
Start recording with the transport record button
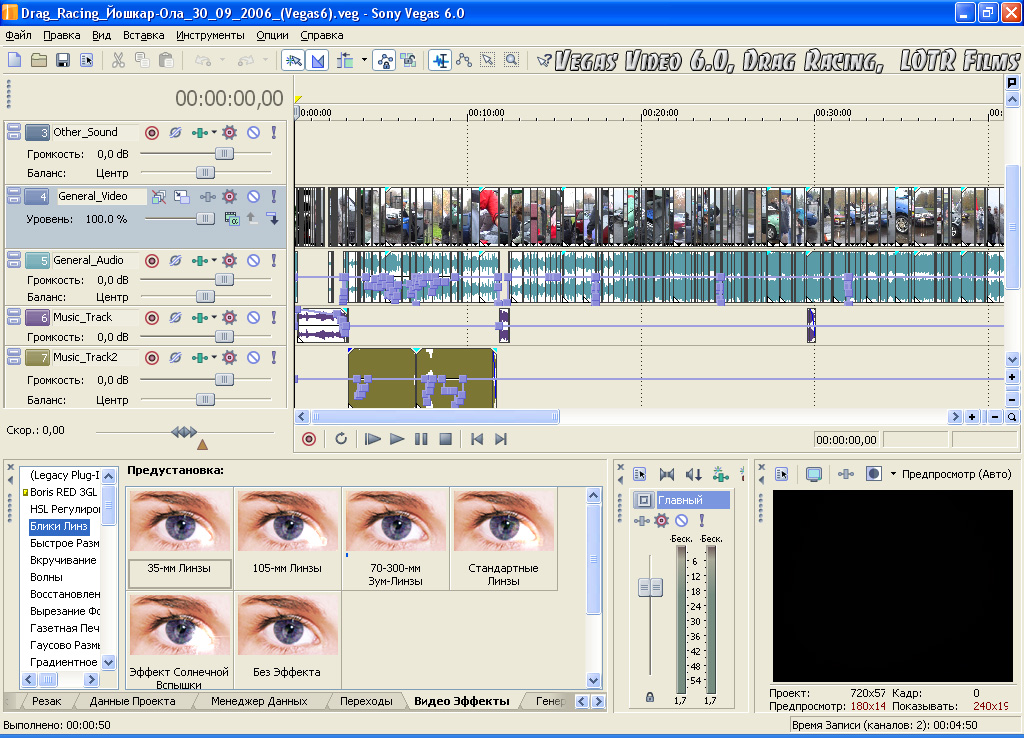pos(309,439)
